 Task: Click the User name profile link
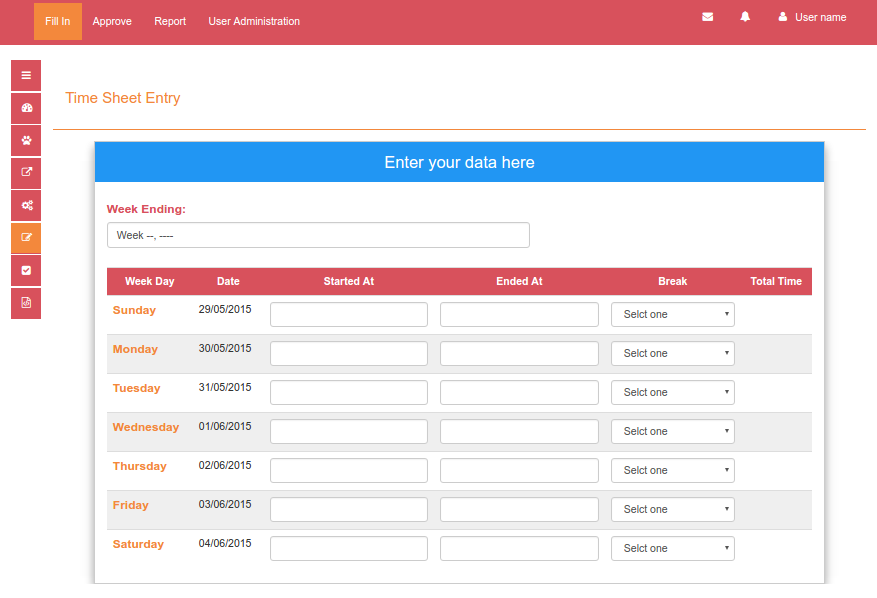[812, 17]
